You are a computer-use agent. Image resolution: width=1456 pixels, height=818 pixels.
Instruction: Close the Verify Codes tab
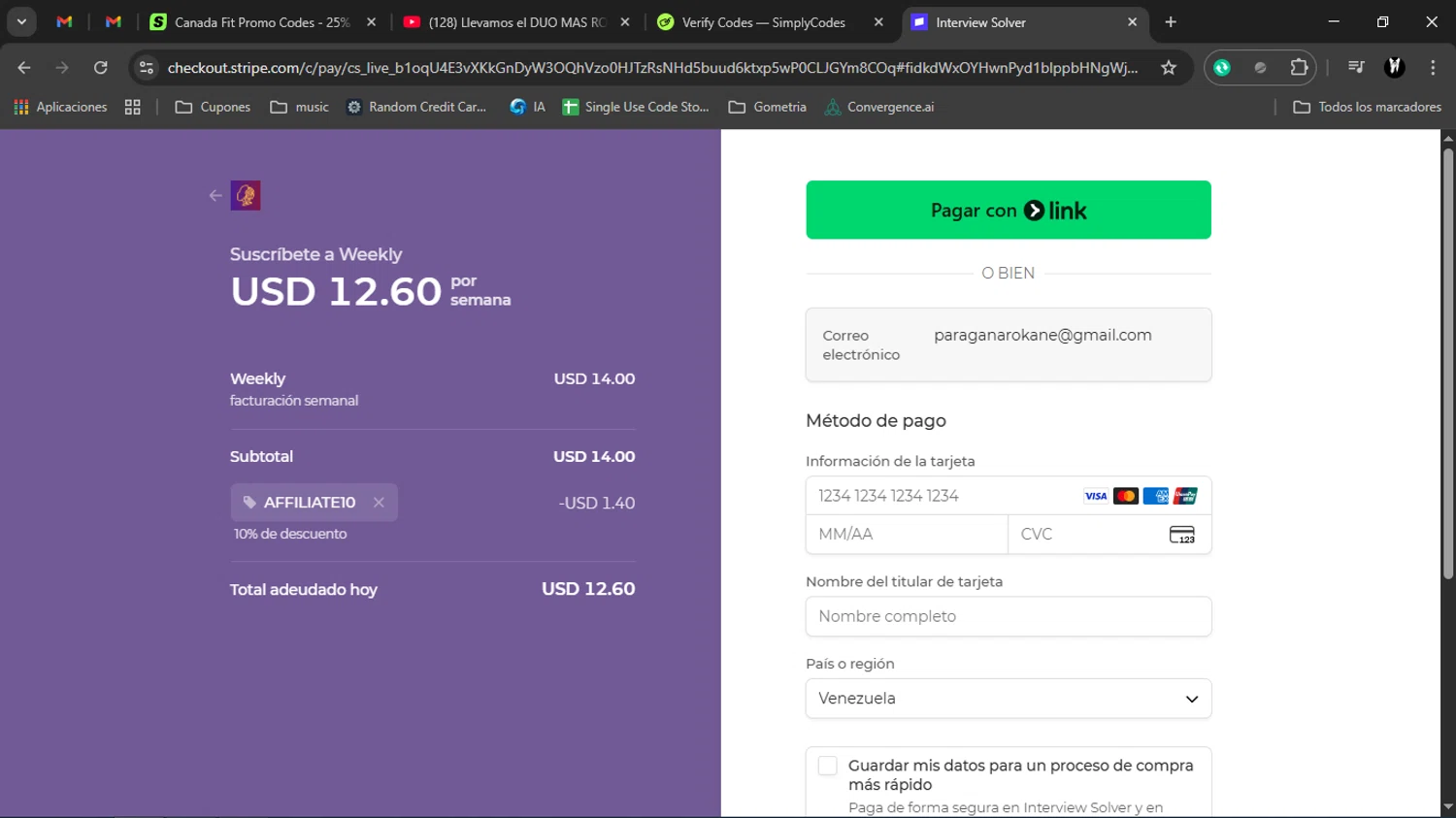pyautogui.click(x=878, y=21)
